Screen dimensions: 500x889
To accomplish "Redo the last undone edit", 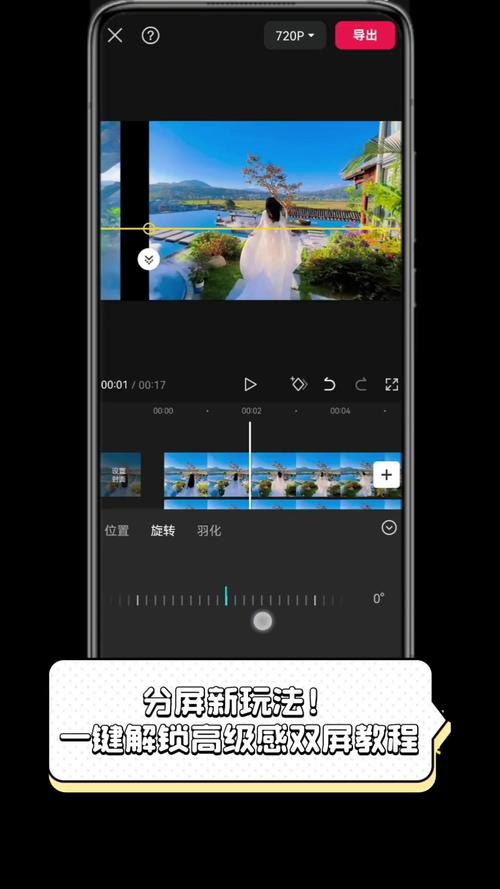I will click(361, 384).
